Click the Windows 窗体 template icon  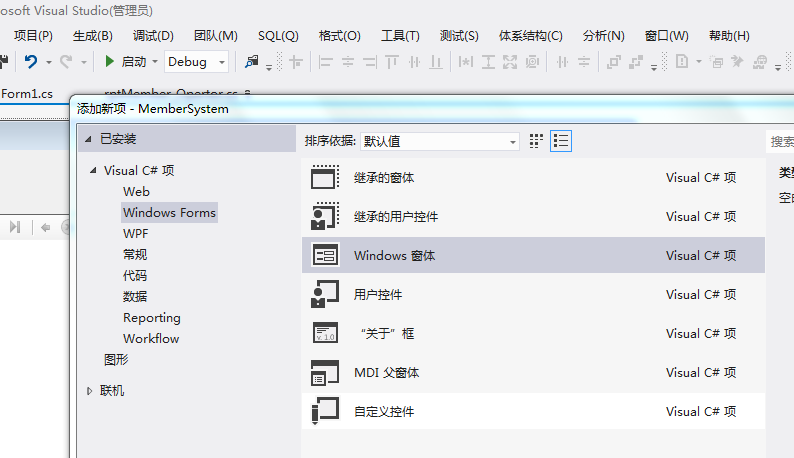click(x=325, y=255)
